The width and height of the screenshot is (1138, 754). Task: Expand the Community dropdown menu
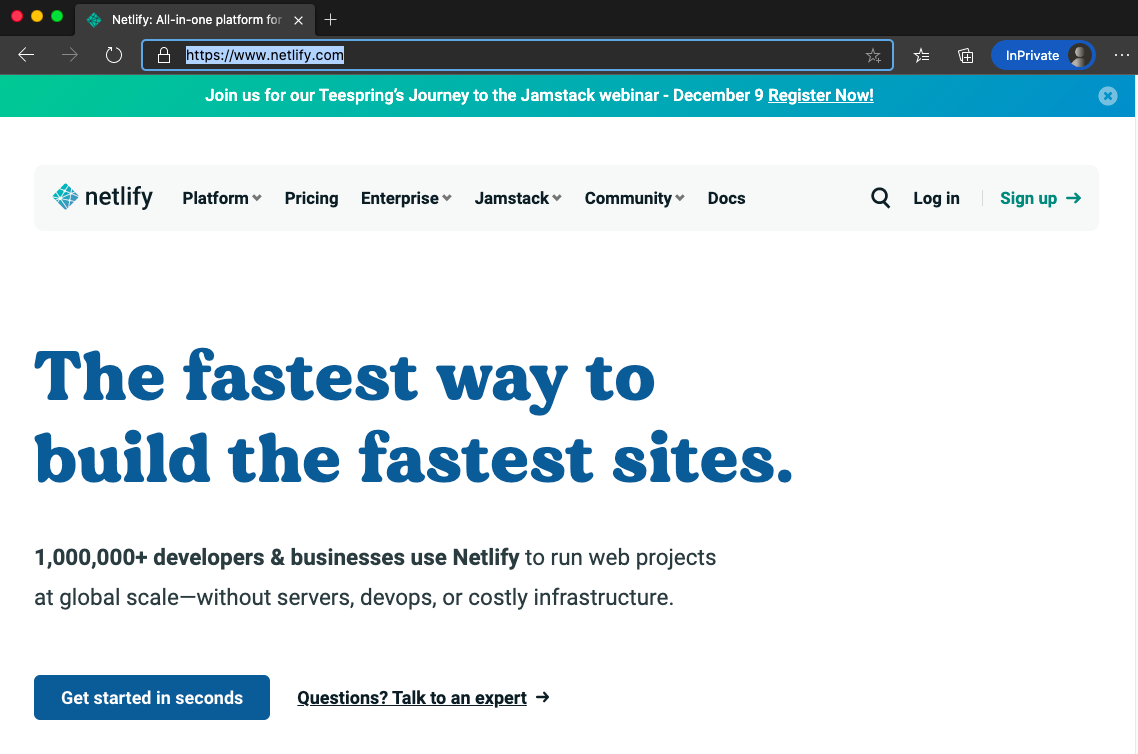pos(635,198)
